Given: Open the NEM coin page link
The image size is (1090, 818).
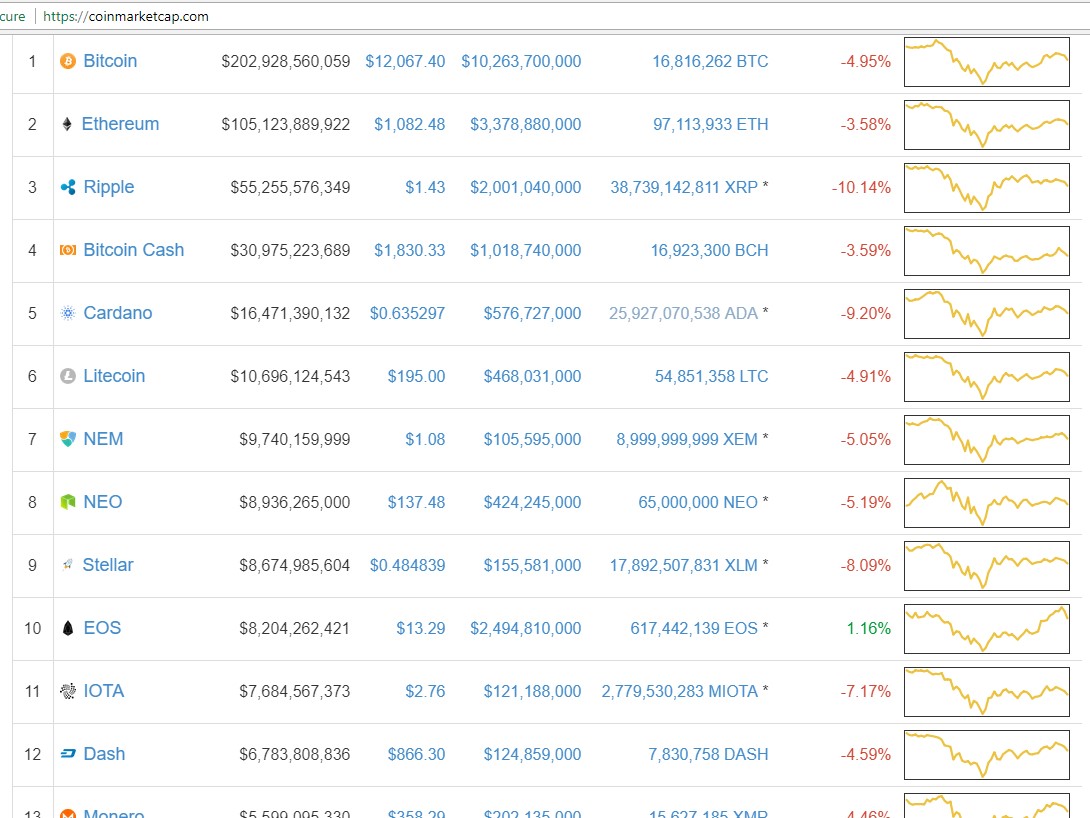Looking at the screenshot, I should point(103,439).
